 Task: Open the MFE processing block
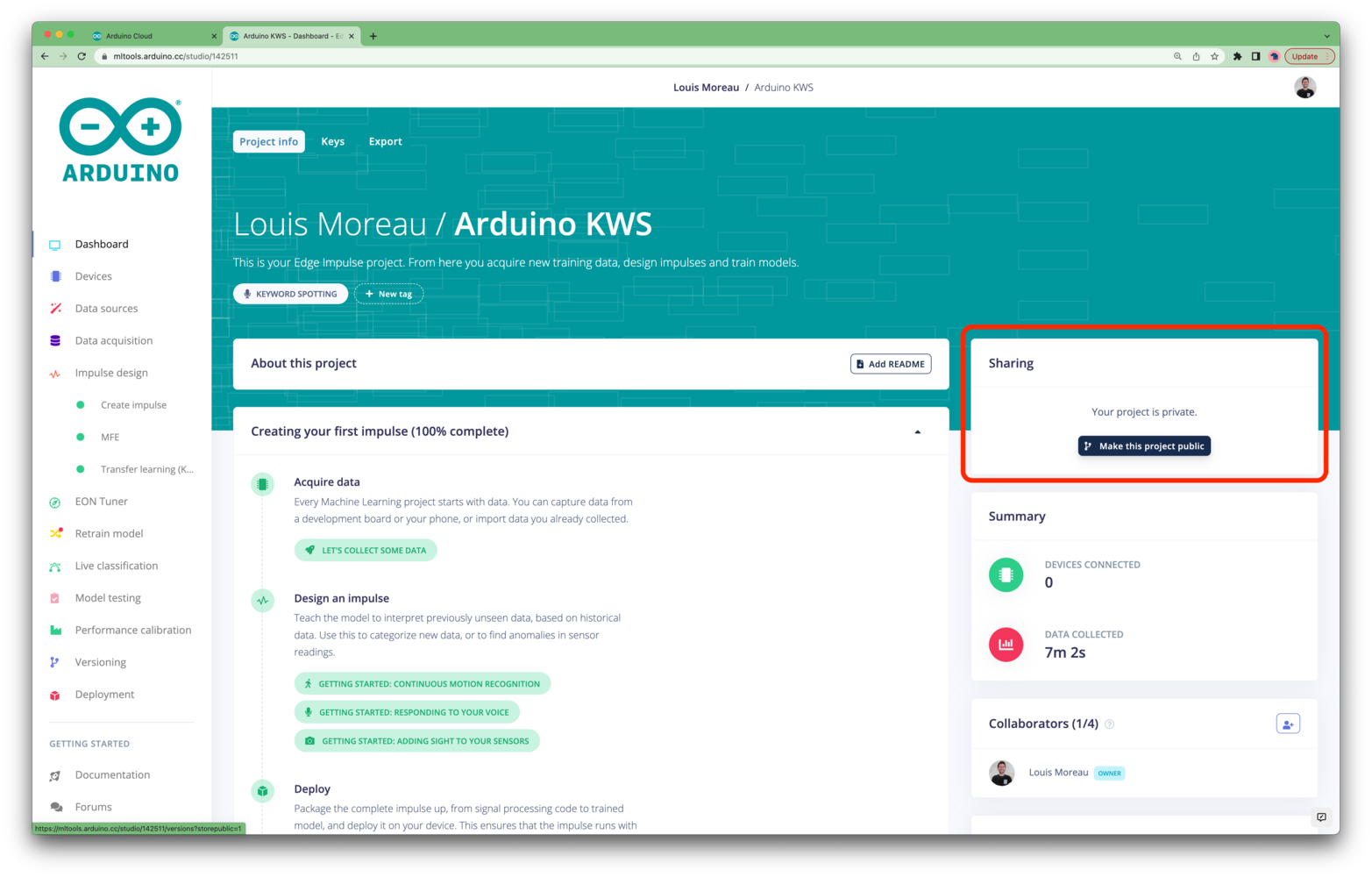pos(110,437)
